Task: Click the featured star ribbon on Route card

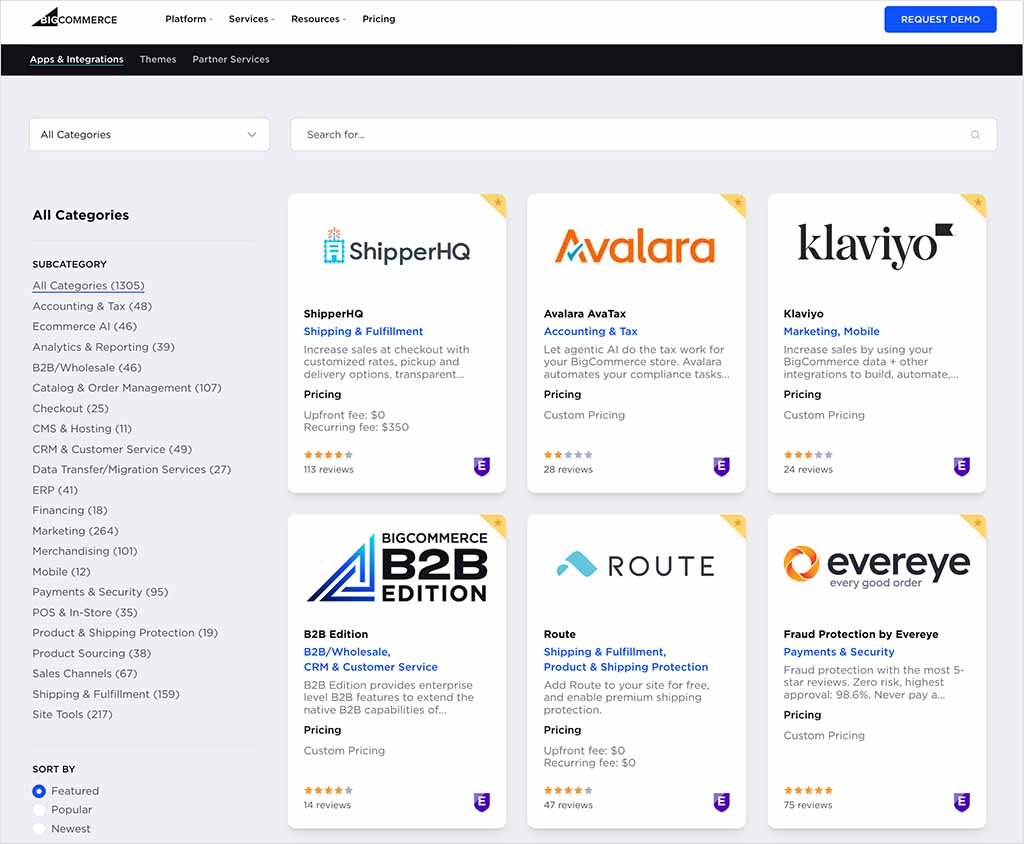Action: pos(737,523)
